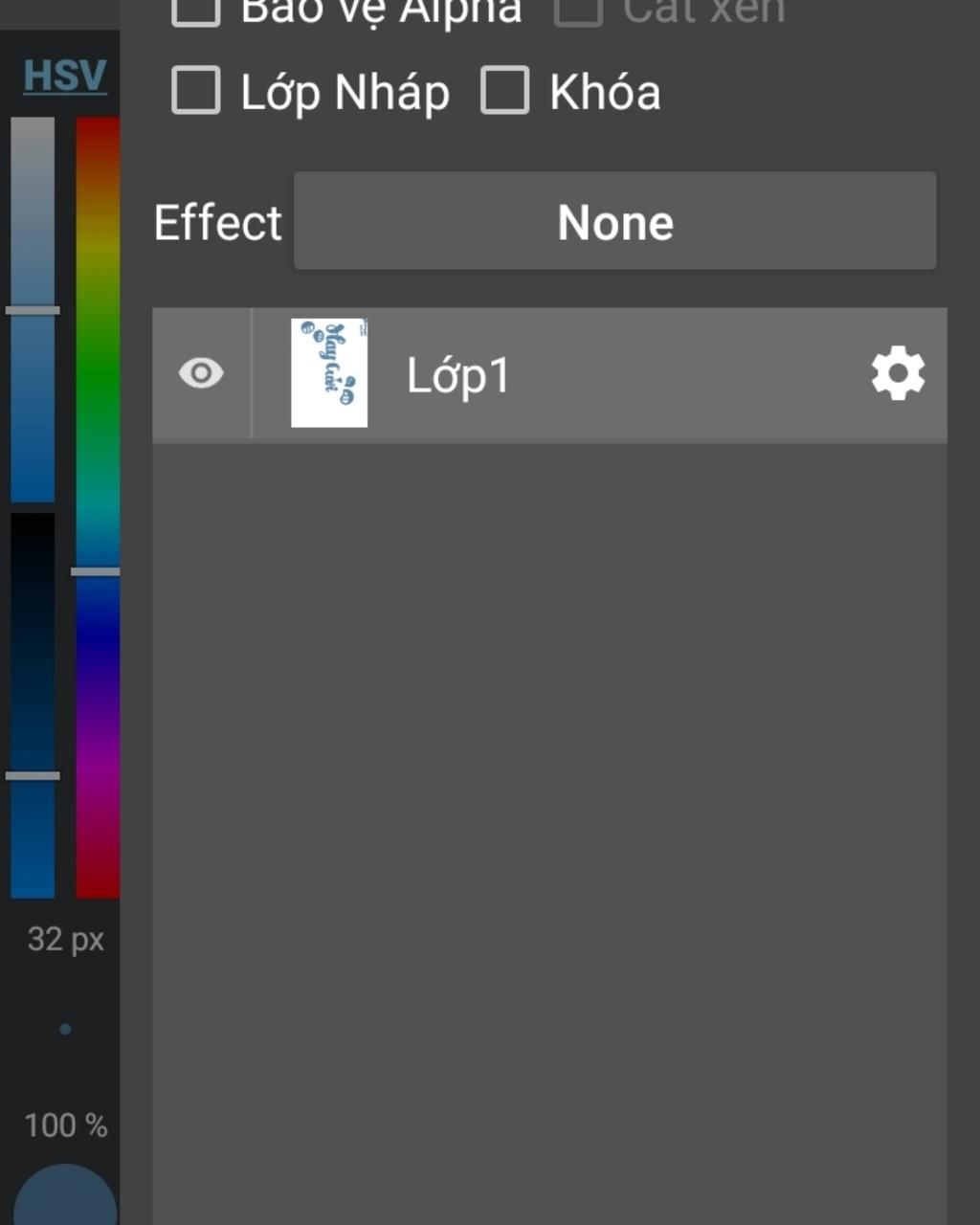Tick the Lớp Nháp checkbox

pos(195,90)
